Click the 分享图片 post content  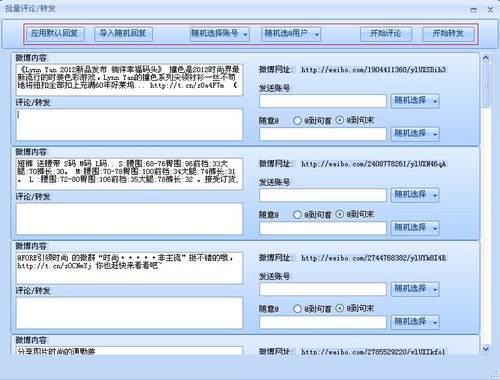[x=129, y=351]
